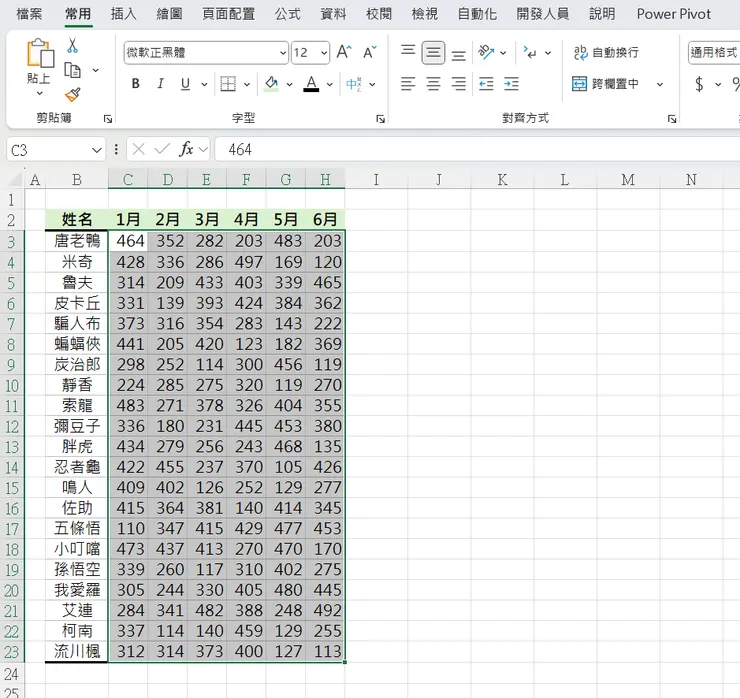Screen dimensions: 740x698
Task: Click cell containing 唐老鴨
Action: [x=77, y=241]
